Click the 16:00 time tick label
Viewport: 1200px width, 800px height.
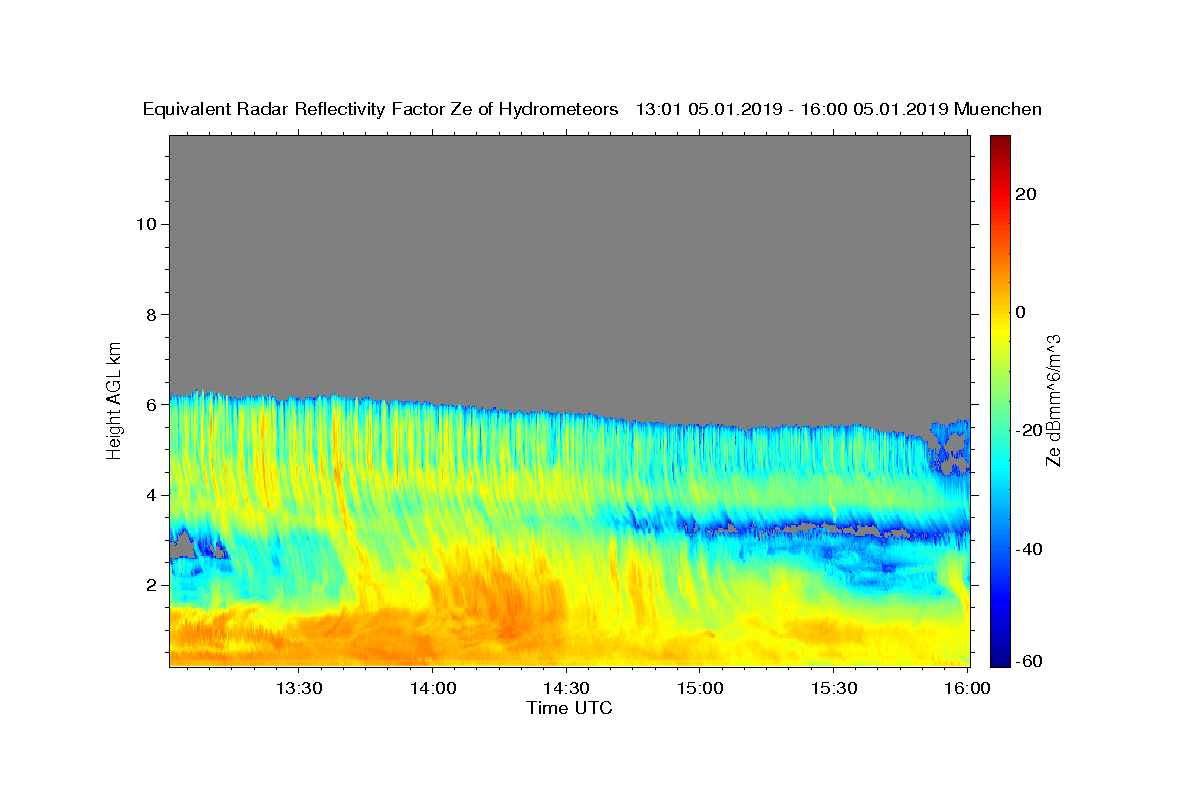(967, 689)
